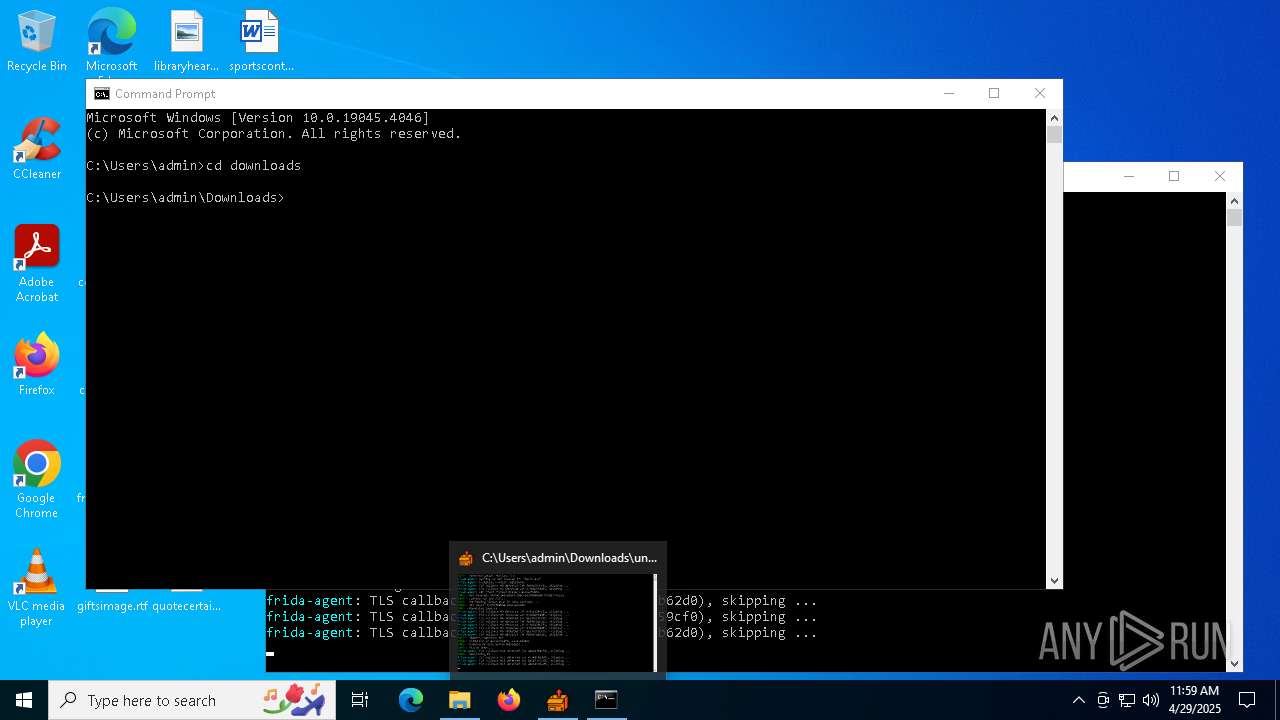The height and width of the screenshot is (720, 1280).
Task: Click the C:\Users\admin\Downloads> prompt line
Action: [x=185, y=198]
